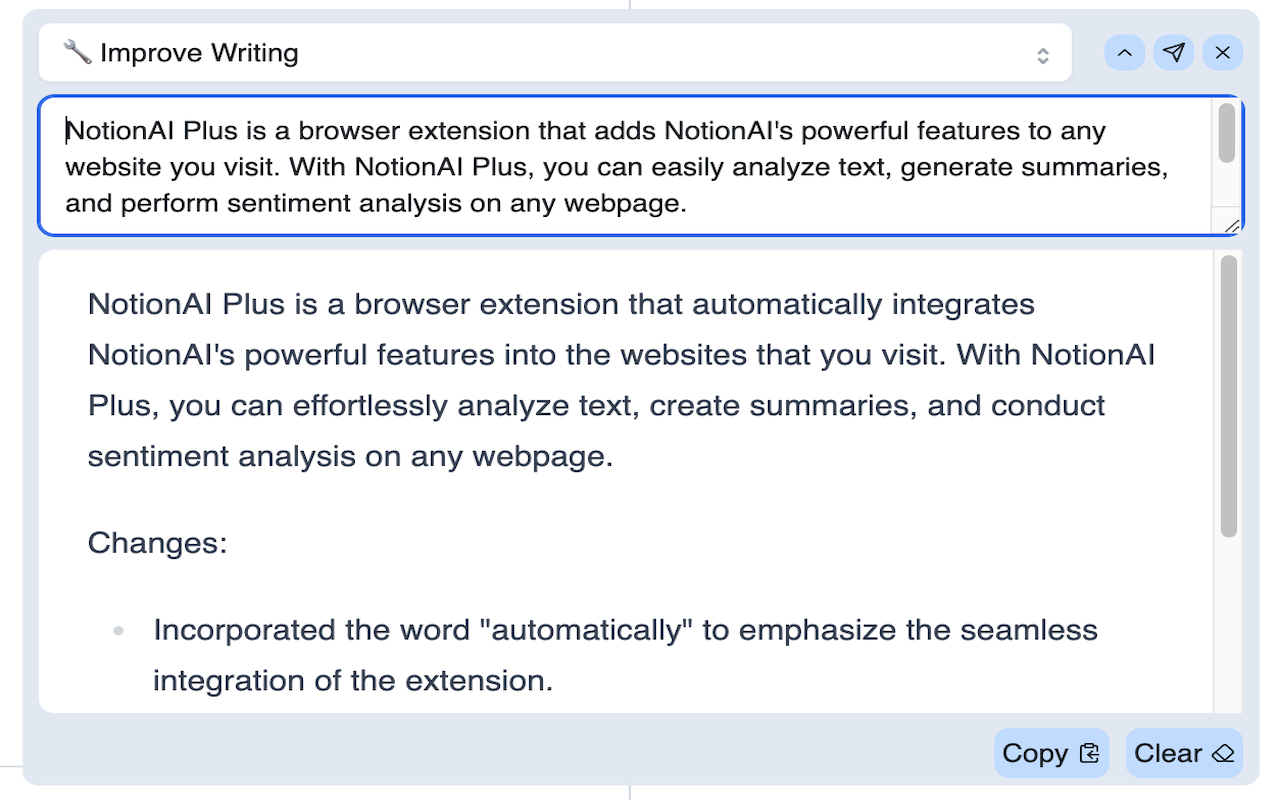Viewport: 1280px width, 800px height.
Task: Click the Copy button label
Action: coord(1035,753)
